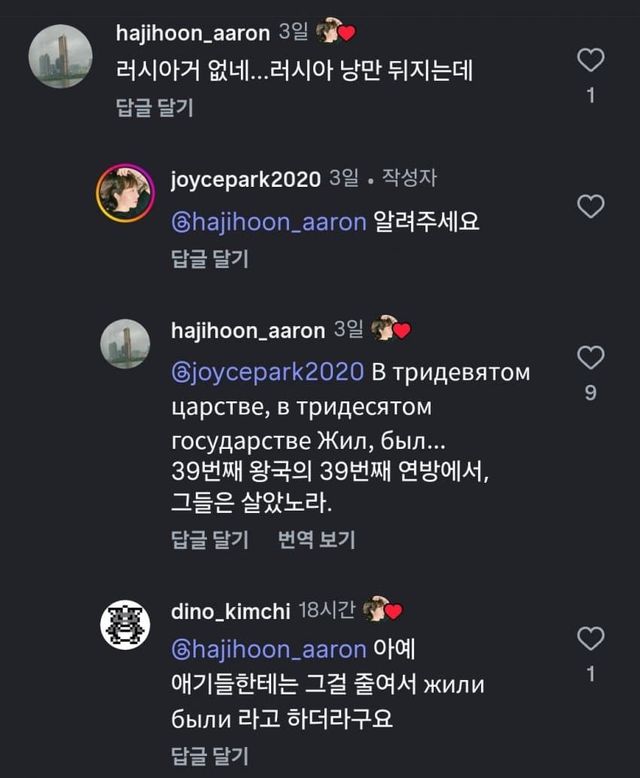Like joycepark2020's reply with the heart

click(591, 207)
